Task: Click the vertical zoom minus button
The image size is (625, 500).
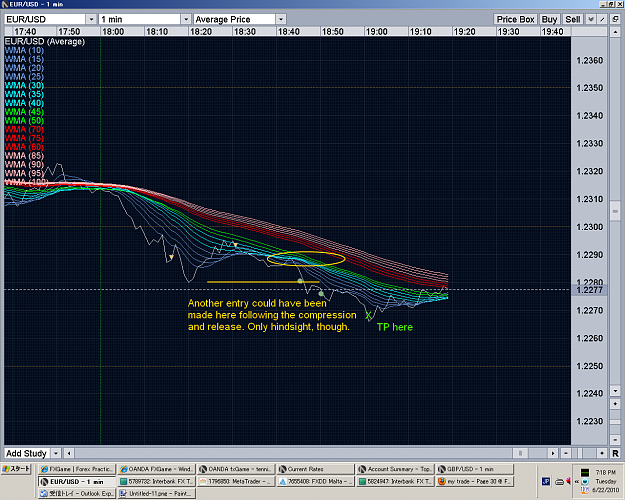Action: click(x=615, y=439)
